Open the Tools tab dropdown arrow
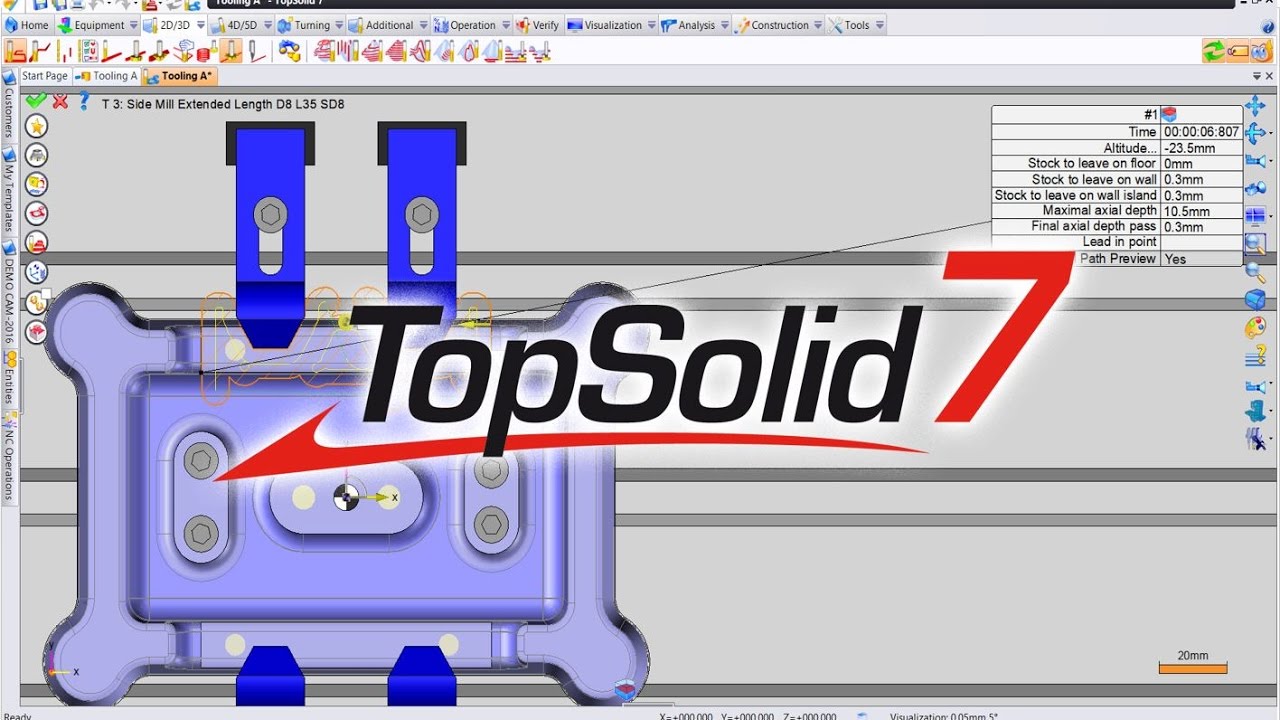This screenshot has width=1280, height=720. pyautogui.click(x=880, y=25)
